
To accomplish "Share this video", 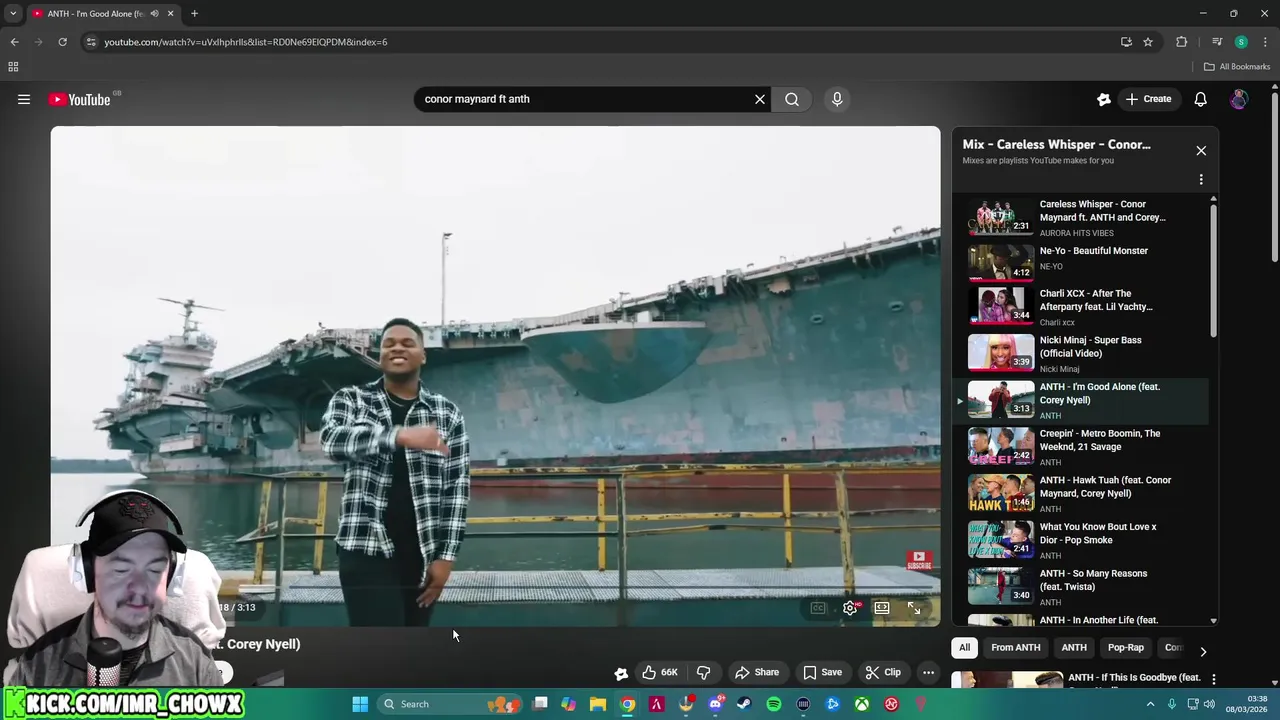I will 757,673.
